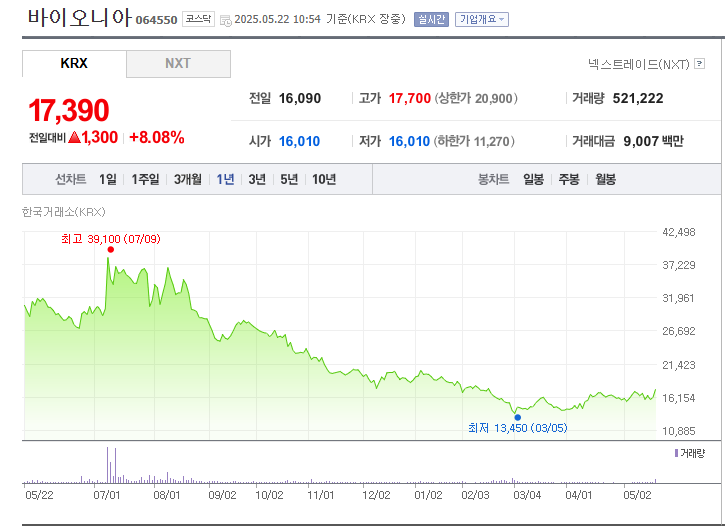Click the 바이오니아 stock name heading
The width and height of the screenshot is (725, 526).
tap(80, 18)
